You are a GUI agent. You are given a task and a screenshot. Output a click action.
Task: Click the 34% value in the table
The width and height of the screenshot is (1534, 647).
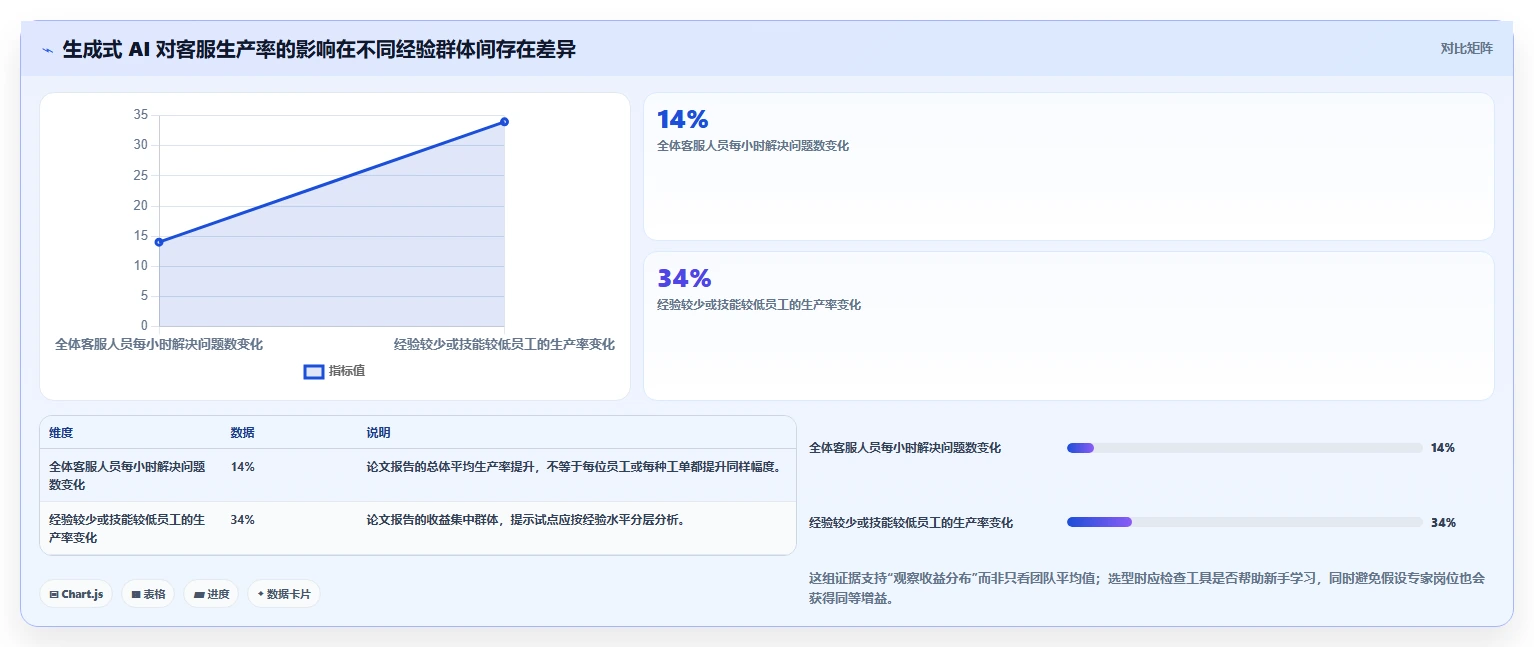(242, 520)
